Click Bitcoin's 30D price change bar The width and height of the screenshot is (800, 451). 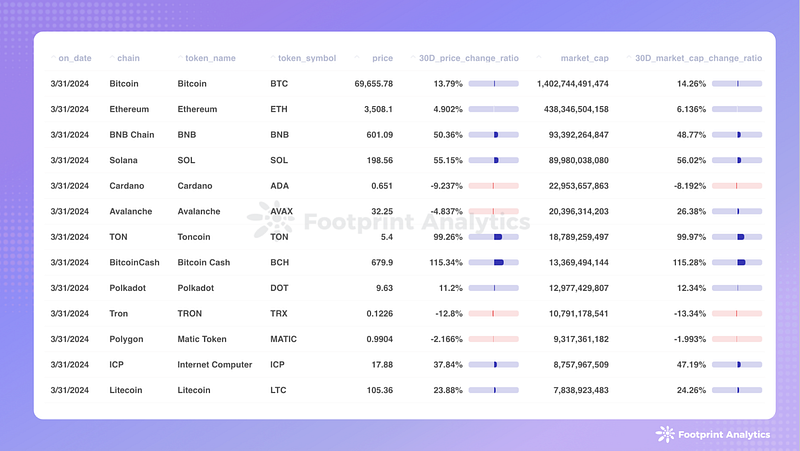pyautogui.click(x=493, y=83)
